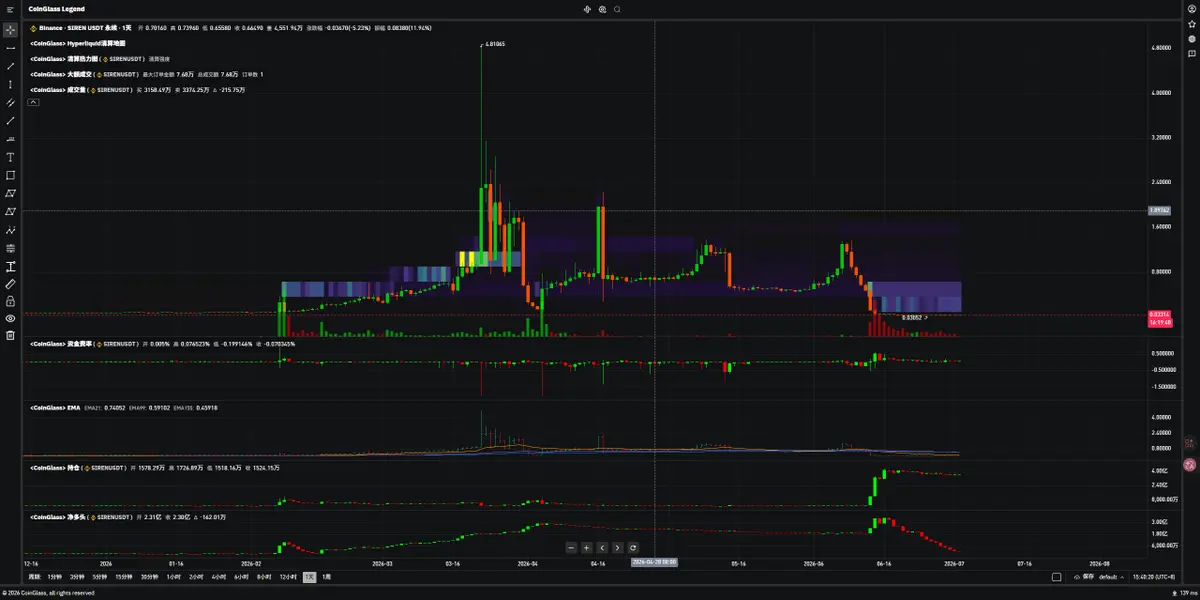Switch to the 15分钟 timeframe
Screen dimensions: 1200x600
tap(124, 577)
